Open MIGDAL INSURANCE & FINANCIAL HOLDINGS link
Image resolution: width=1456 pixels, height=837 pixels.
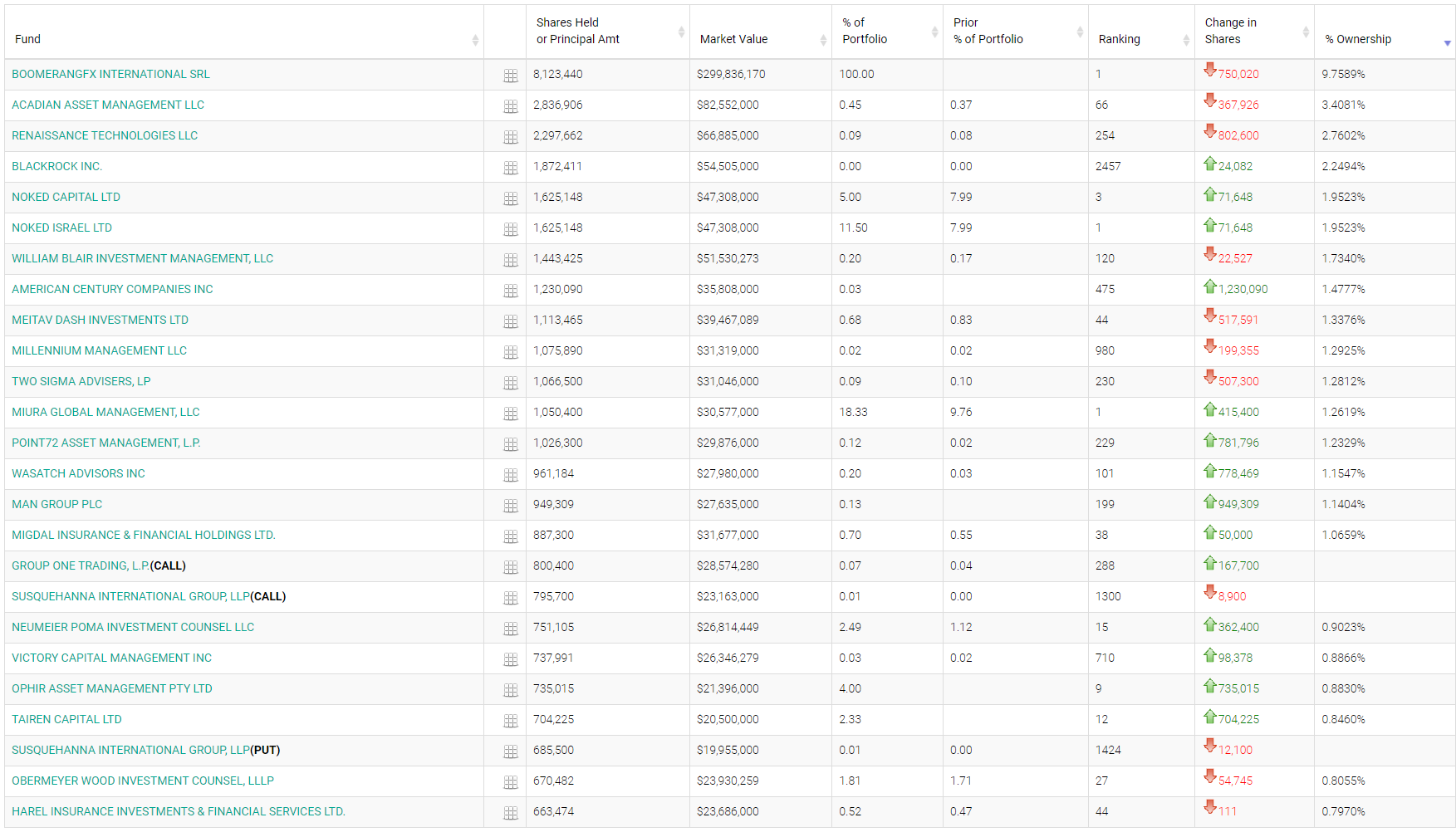click(x=144, y=535)
